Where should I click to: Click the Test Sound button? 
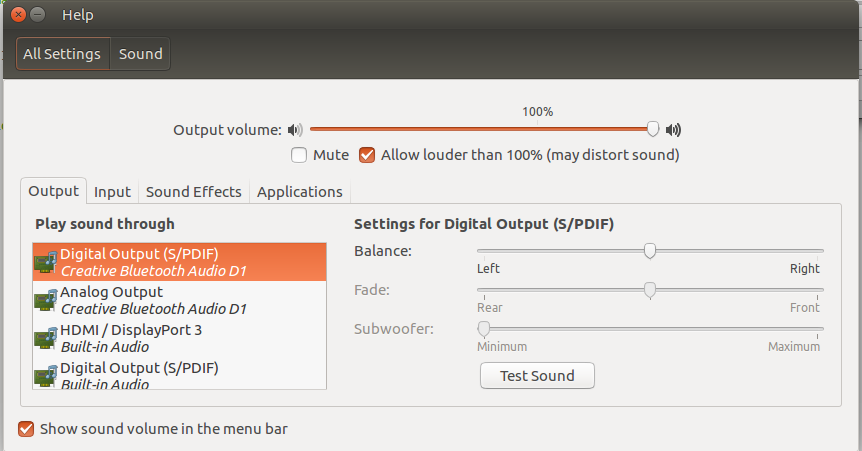537,376
